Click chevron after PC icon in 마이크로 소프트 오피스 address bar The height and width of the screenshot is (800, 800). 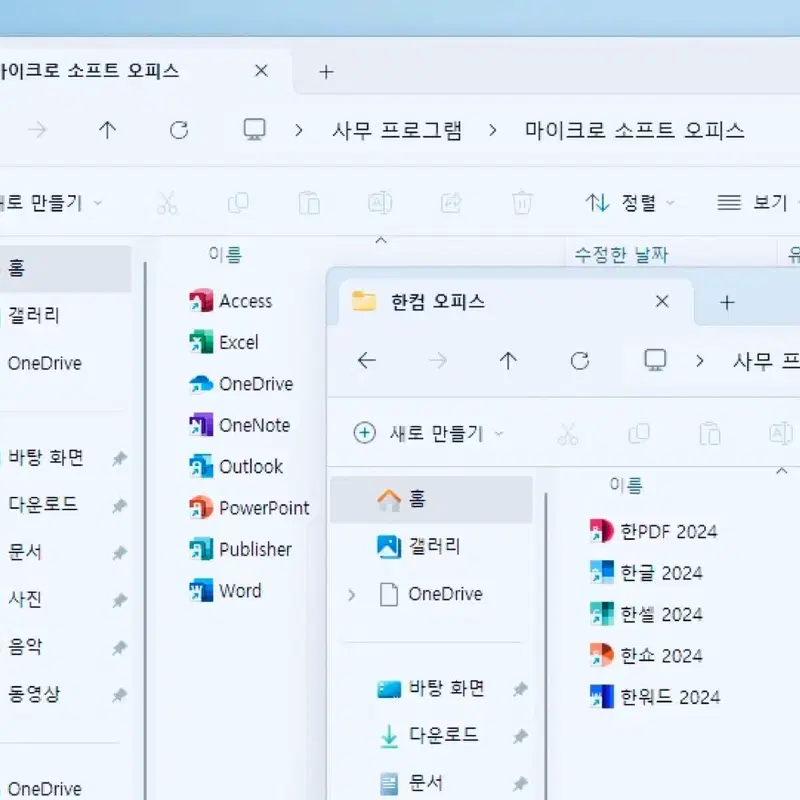click(x=299, y=131)
